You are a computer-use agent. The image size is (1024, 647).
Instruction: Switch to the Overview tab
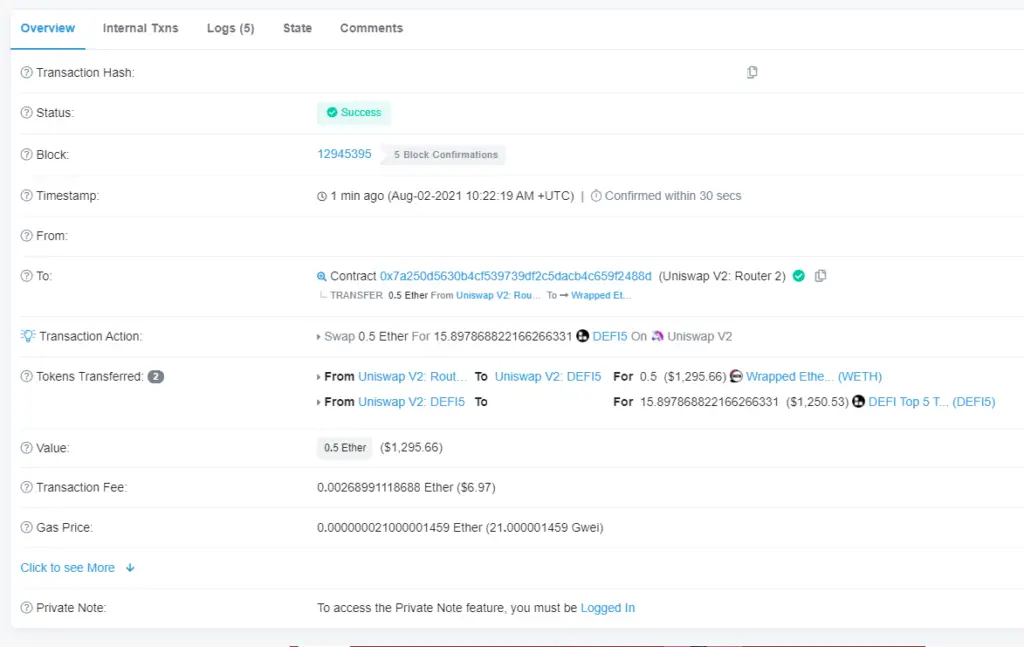click(48, 28)
